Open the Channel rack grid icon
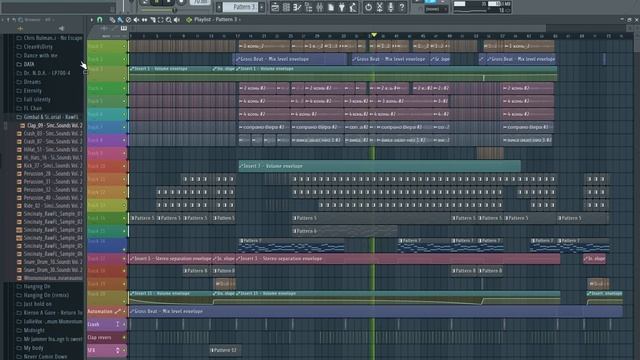Viewport: 640px width, 360px height. 286,7
